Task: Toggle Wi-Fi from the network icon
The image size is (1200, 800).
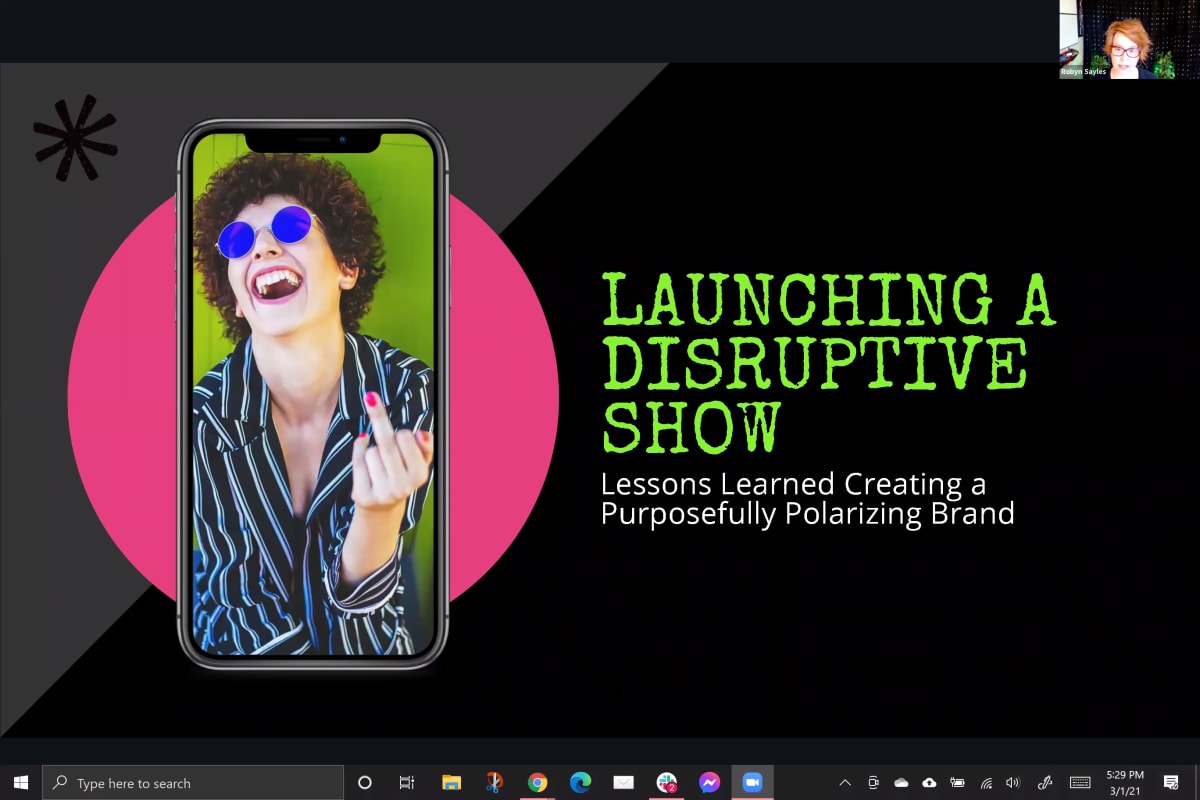Action: click(986, 782)
